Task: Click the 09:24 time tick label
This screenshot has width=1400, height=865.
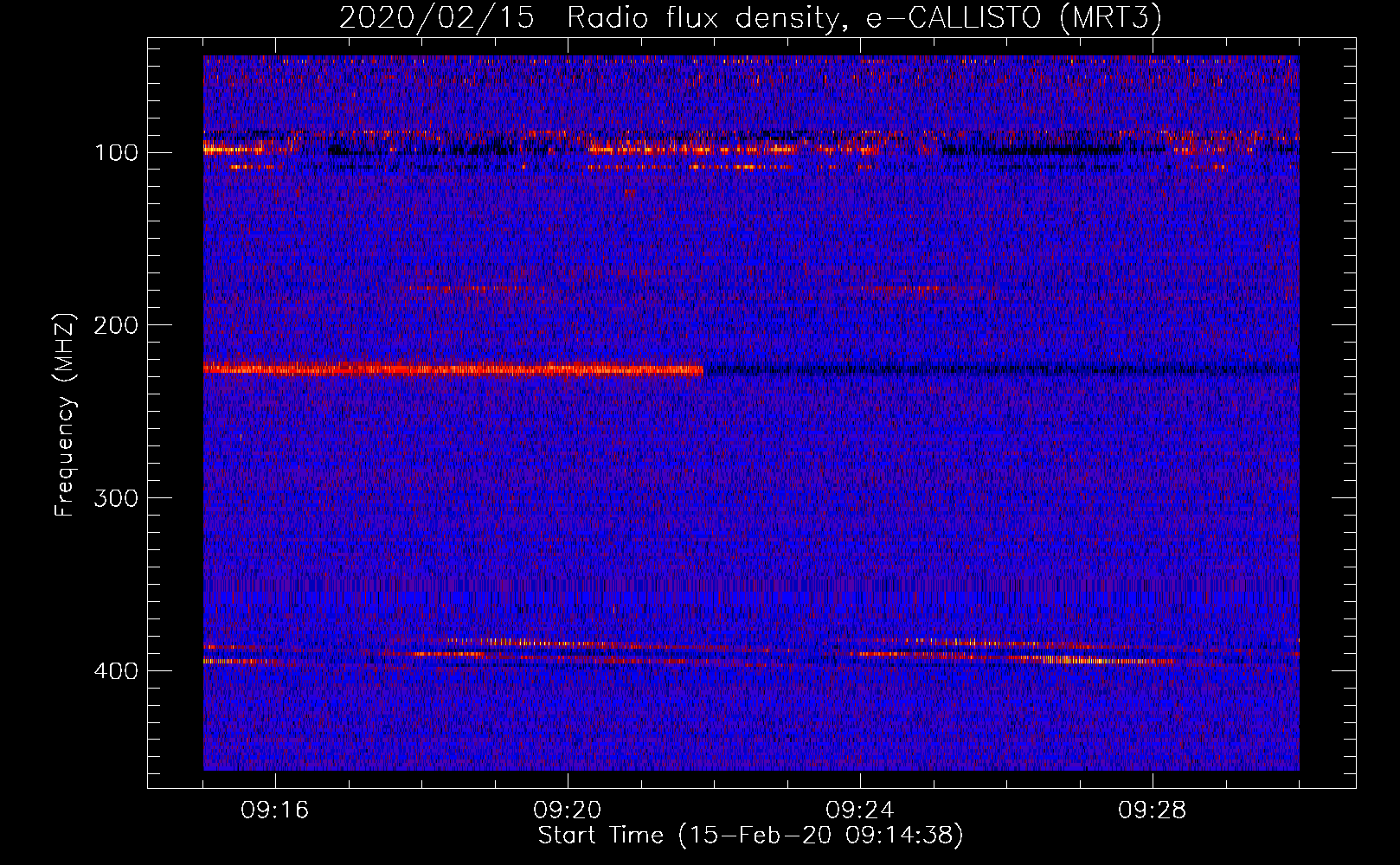Action: click(x=860, y=811)
